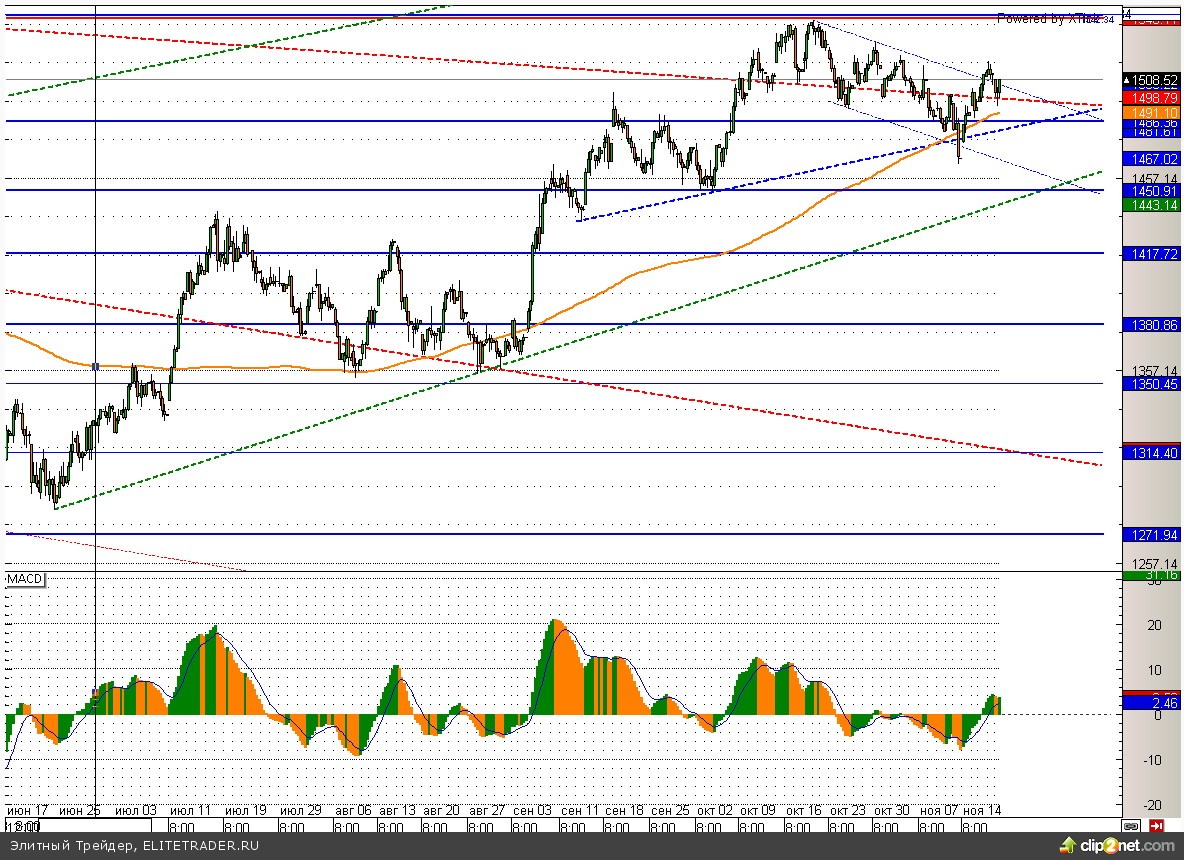Click the date label авг 06
Viewport: 1184px width, 860px height.
pos(353,811)
